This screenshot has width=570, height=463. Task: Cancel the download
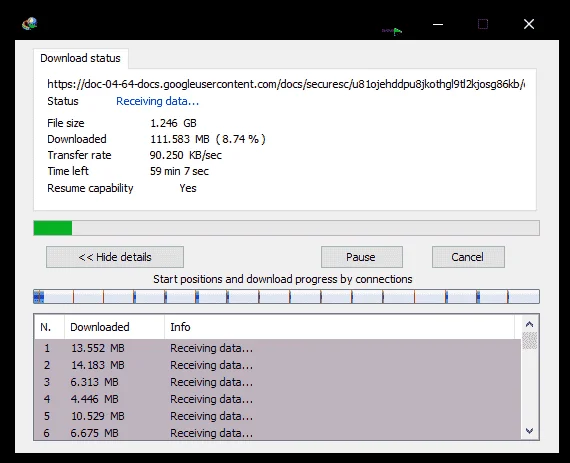(x=468, y=257)
